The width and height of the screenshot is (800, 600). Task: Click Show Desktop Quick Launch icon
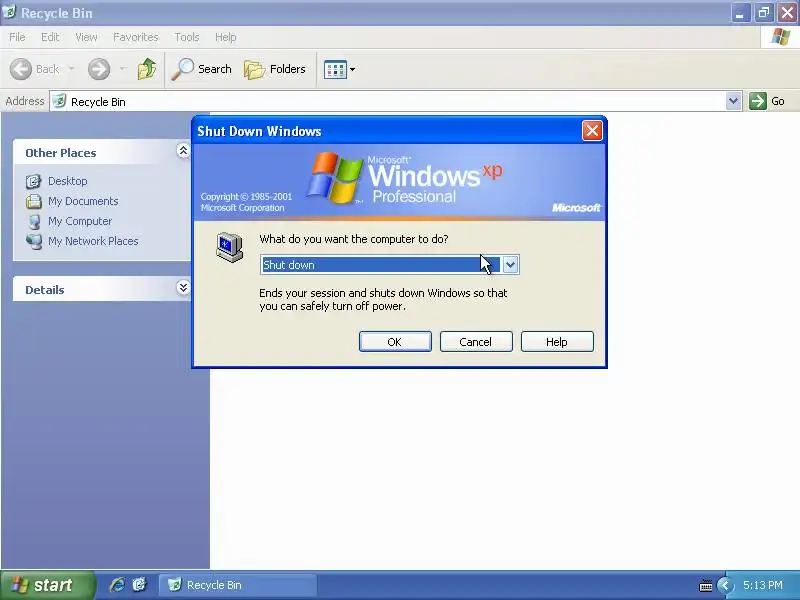click(139, 585)
